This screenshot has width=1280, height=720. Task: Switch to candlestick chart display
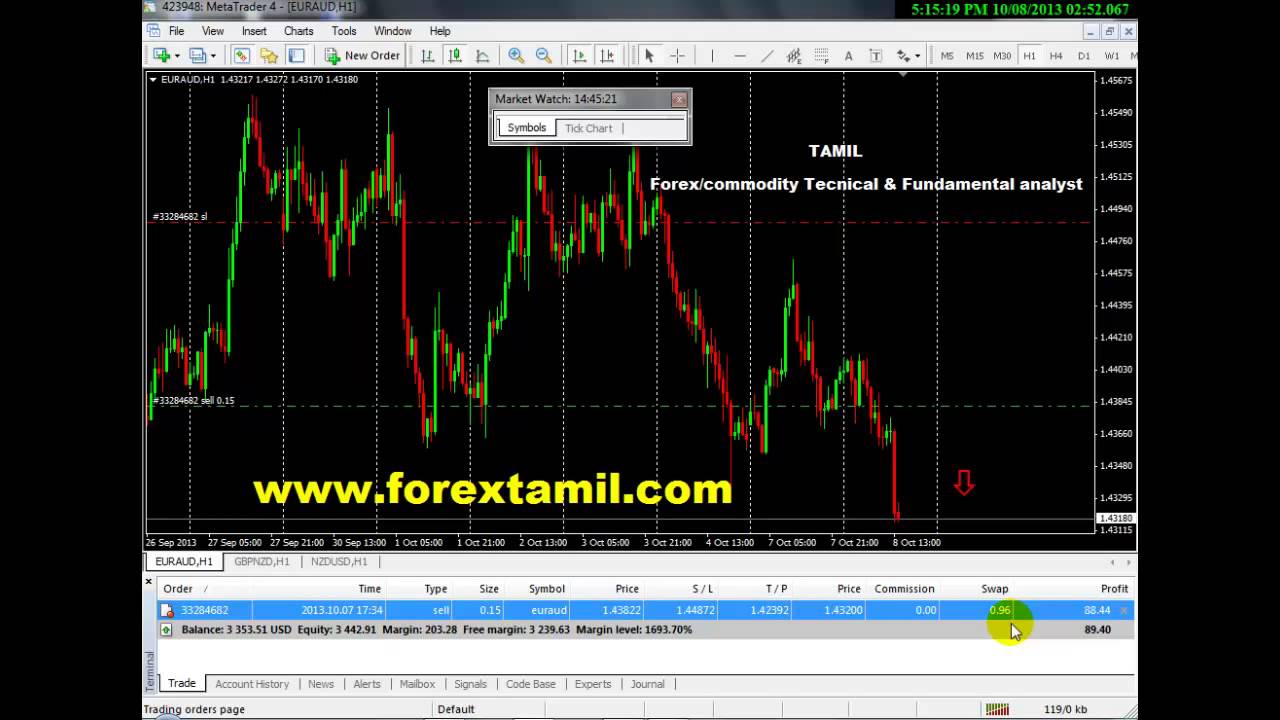click(455, 56)
